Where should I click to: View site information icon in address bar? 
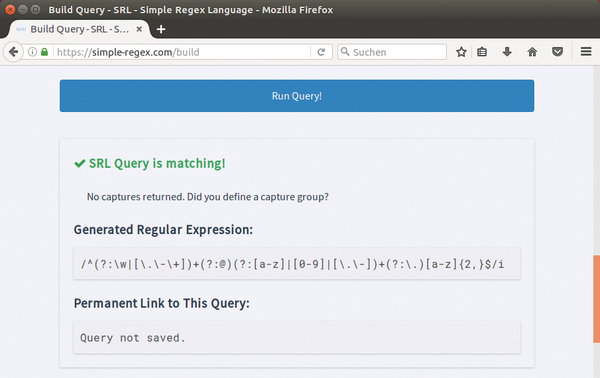click(33, 52)
